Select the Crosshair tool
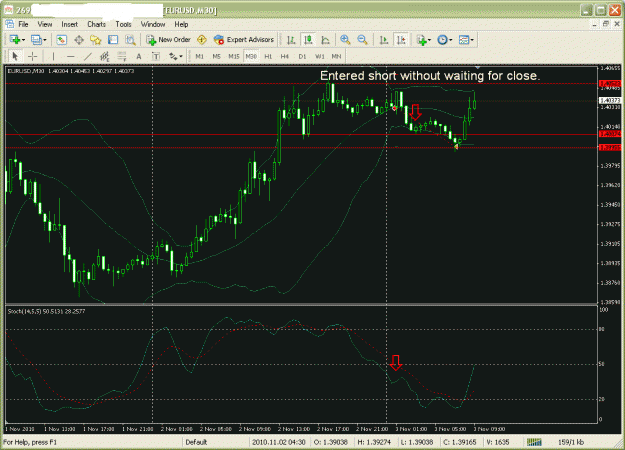Viewport: 625px width, 450px height. [x=33, y=56]
